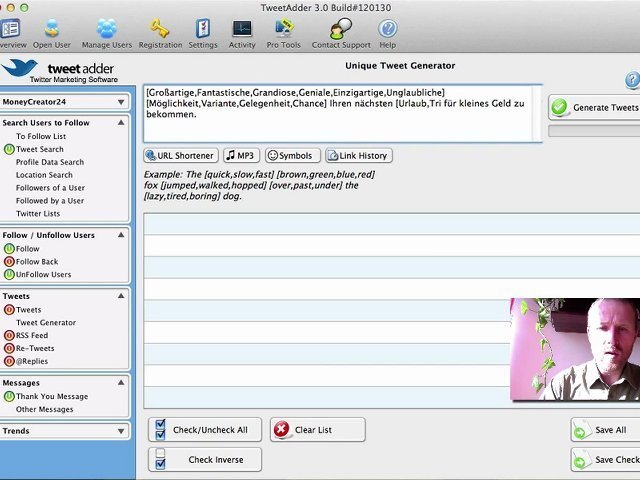The image size is (640, 480).
Task: Select Tweet Generator in the sidebar
Action: click(45, 323)
